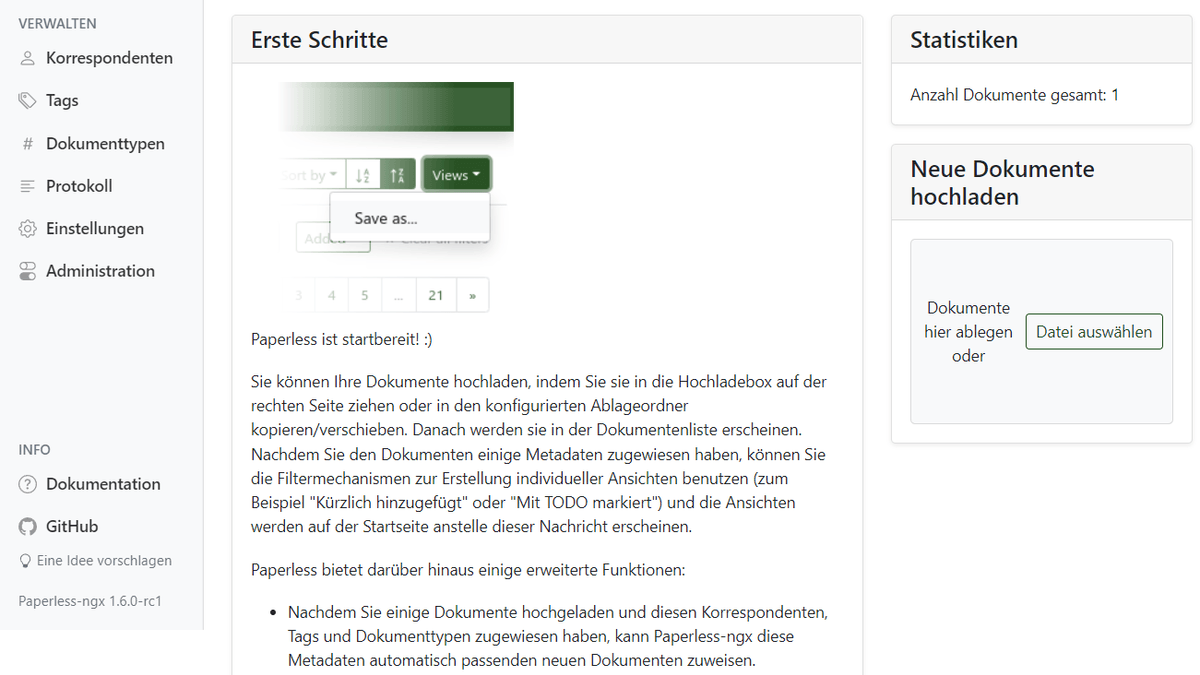The height and width of the screenshot is (675, 1200).
Task: Click the 'Dokumente hier ablegen oder' text
Action: tap(968, 332)
